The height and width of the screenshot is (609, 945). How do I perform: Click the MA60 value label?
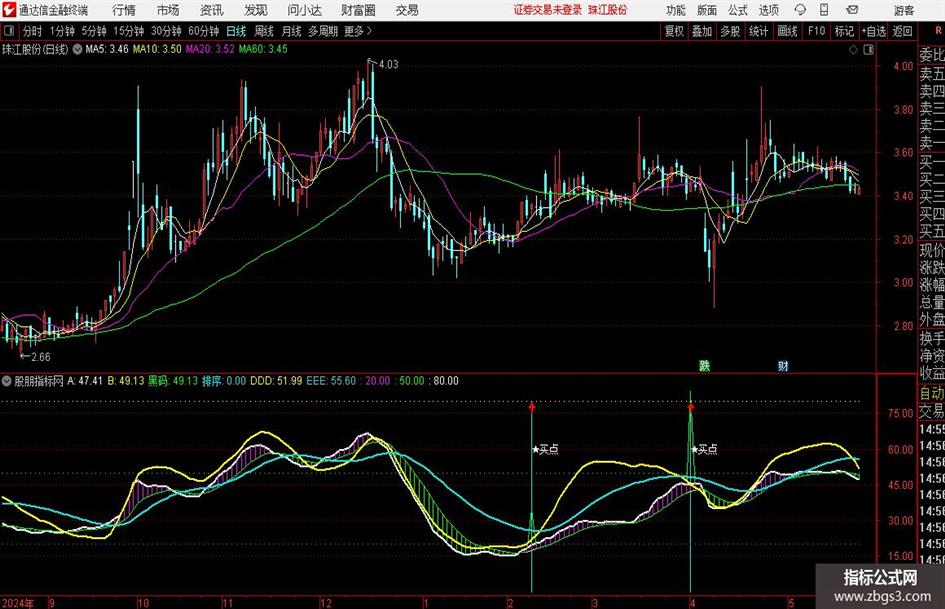[263, 49]
